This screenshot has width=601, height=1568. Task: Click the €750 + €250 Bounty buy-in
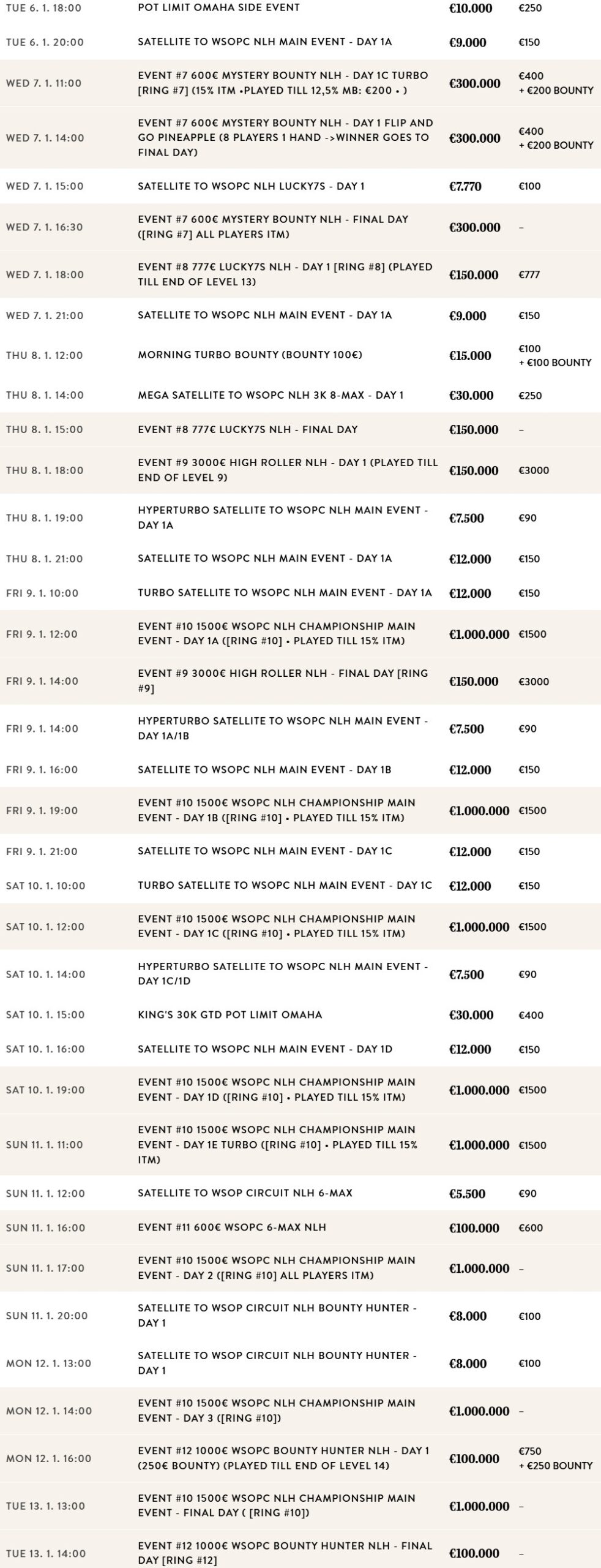[555, 1458]
